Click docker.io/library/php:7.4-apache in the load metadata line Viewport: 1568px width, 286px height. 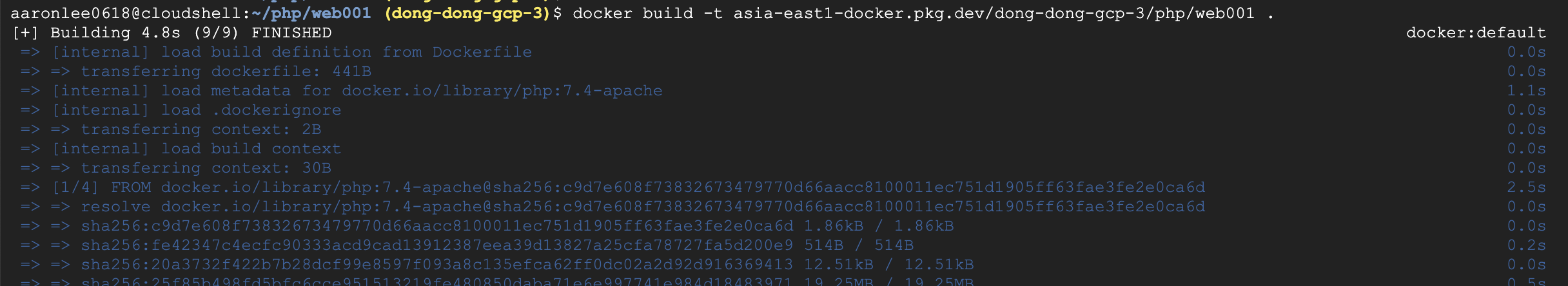(x=502, y=91)
